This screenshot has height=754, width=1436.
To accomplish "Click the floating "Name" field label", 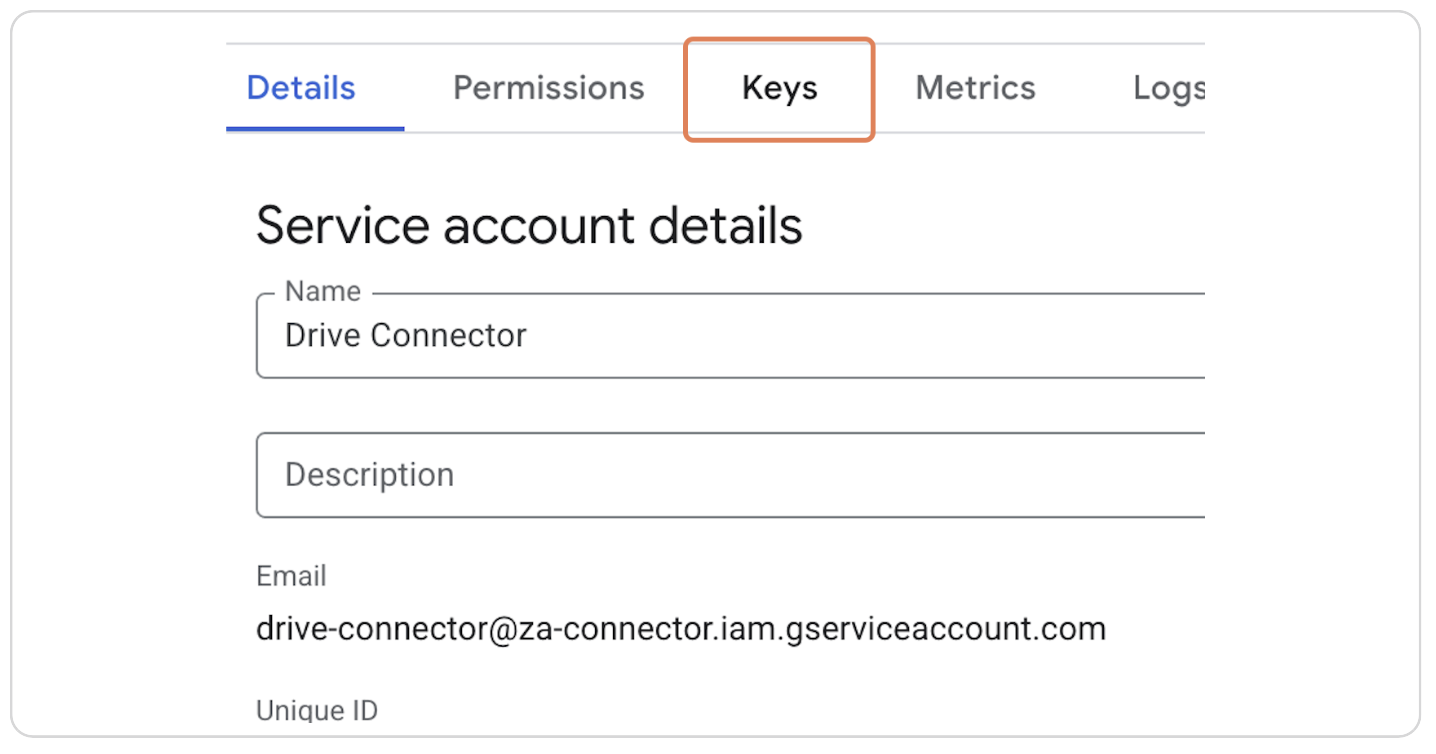I will click(x=322, y=291).
